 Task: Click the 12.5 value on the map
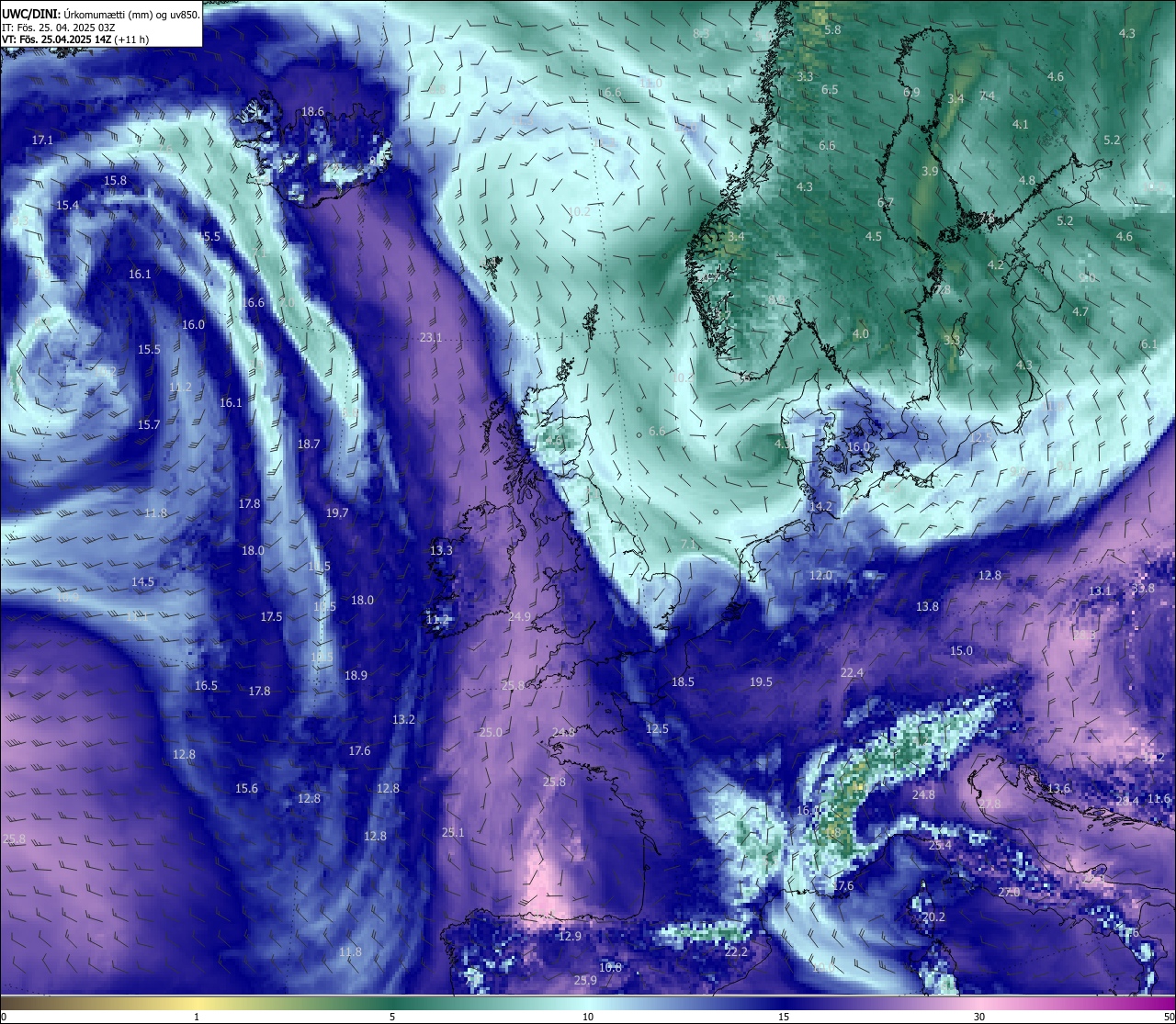[657, 729]
